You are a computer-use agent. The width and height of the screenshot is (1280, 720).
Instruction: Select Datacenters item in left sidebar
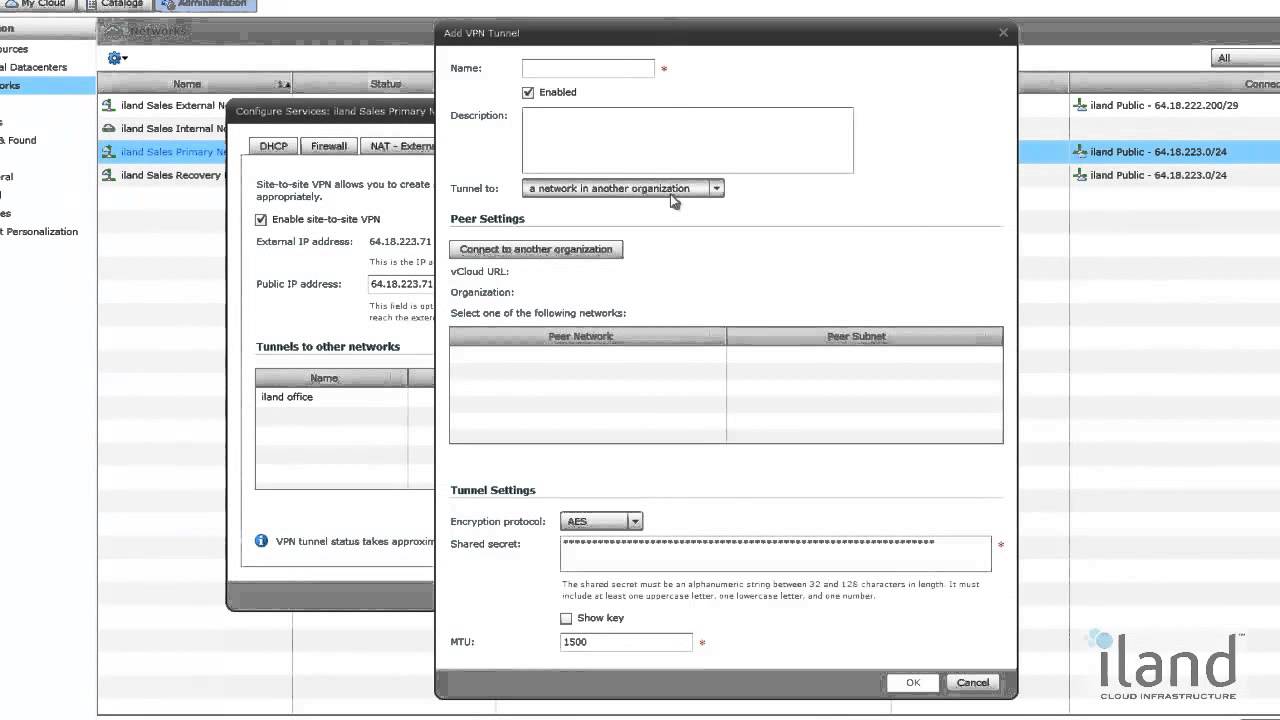click(x=33, y=67)
